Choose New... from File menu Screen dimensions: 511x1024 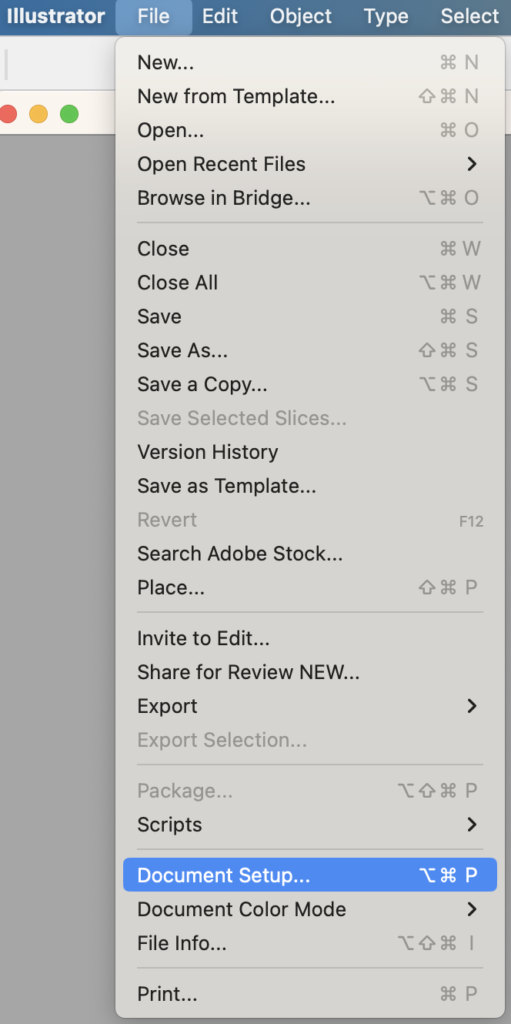(310, 63)
